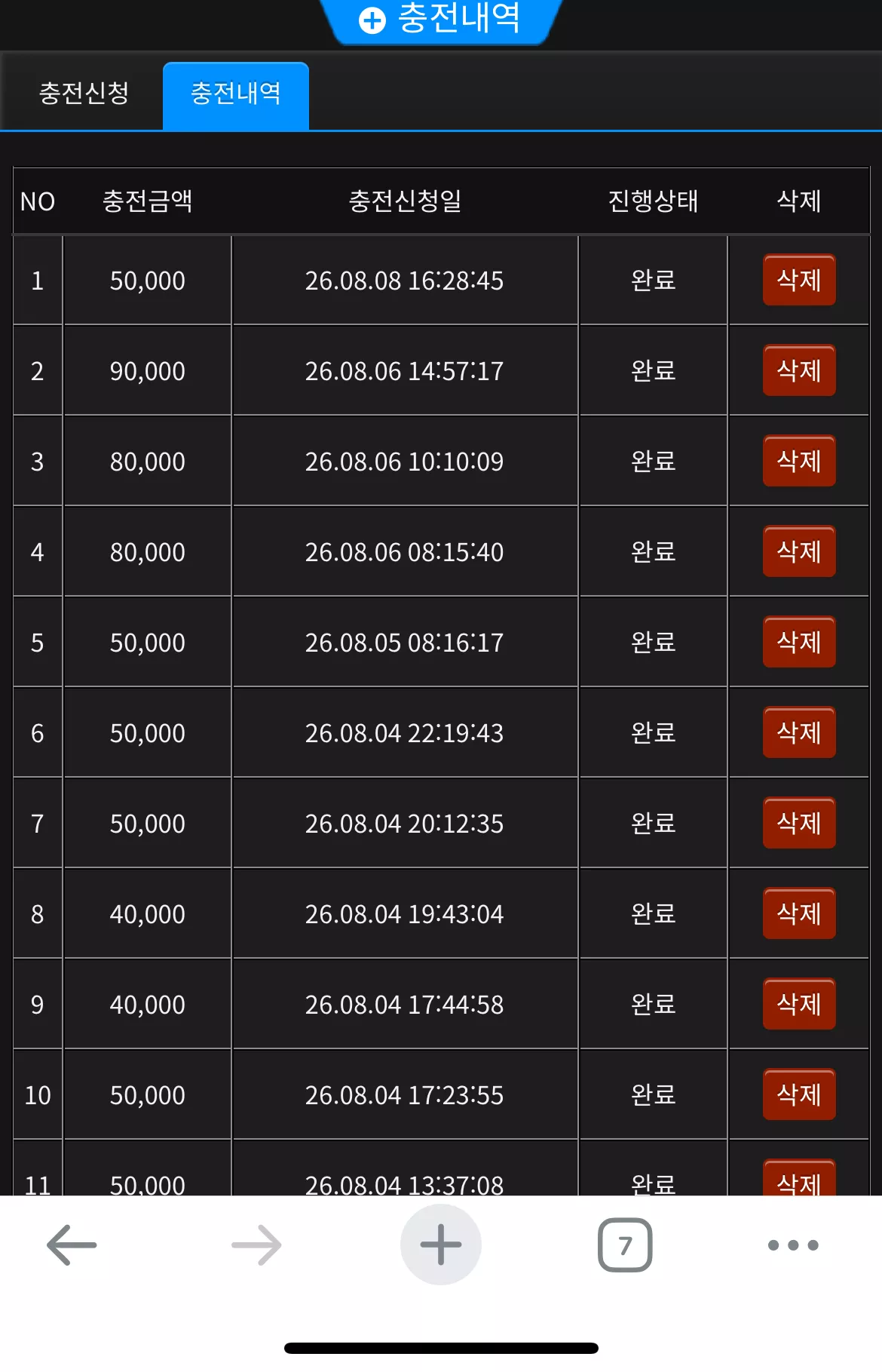Click the 충전금액 column header
The width and height of the screenshot is (882, 1372).
coord(147,201)
